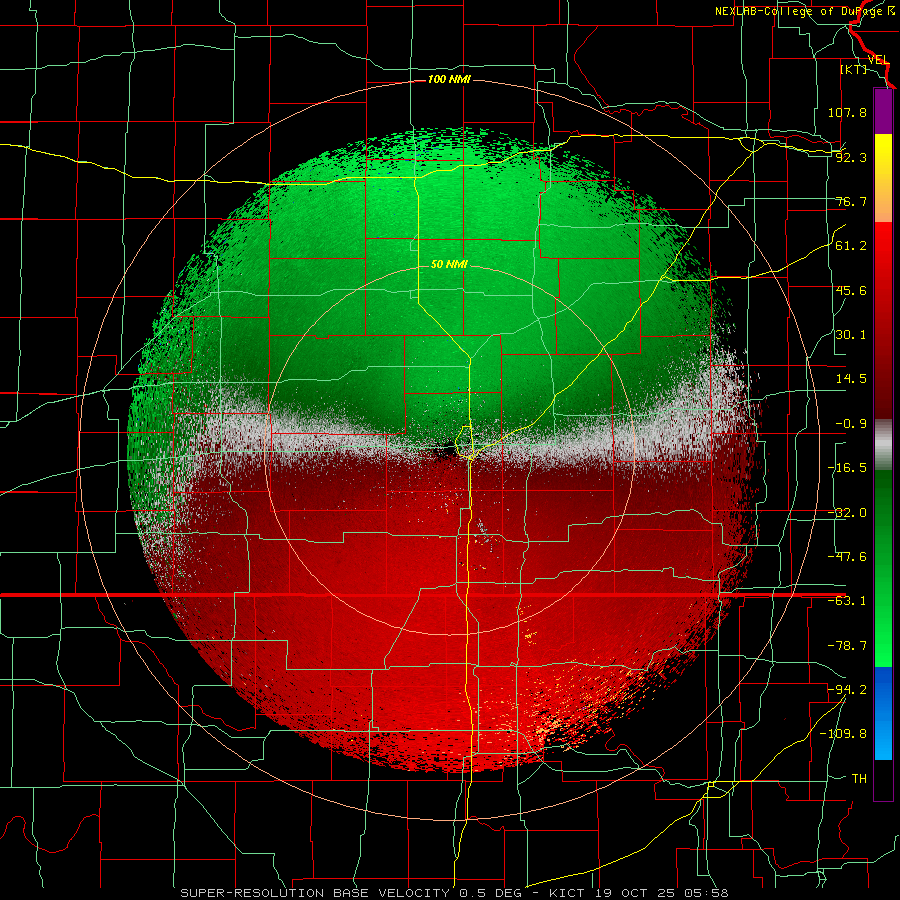The image size is (900, 900).
Task: Click the -32.0 legend value
Action: click(x=847, y=513)
